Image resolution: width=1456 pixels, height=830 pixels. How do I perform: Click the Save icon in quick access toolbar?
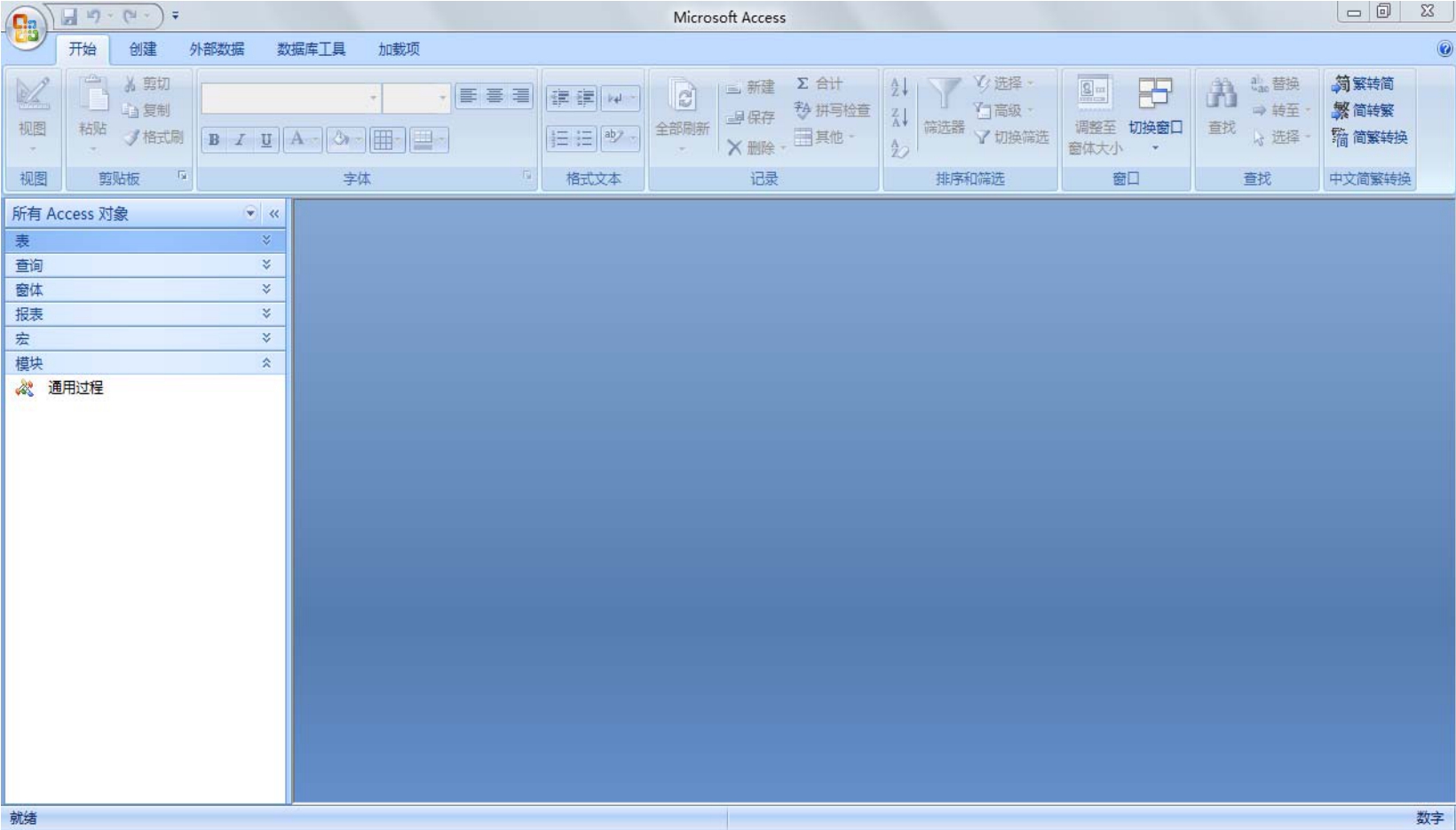click(x=69, y=16)
